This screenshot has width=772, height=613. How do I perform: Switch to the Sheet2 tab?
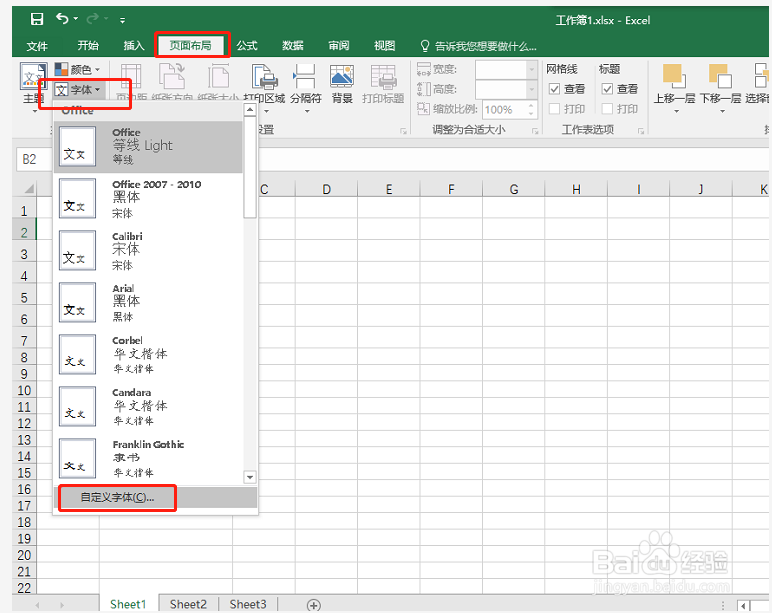pyautogui.click(x=188, y=604)
